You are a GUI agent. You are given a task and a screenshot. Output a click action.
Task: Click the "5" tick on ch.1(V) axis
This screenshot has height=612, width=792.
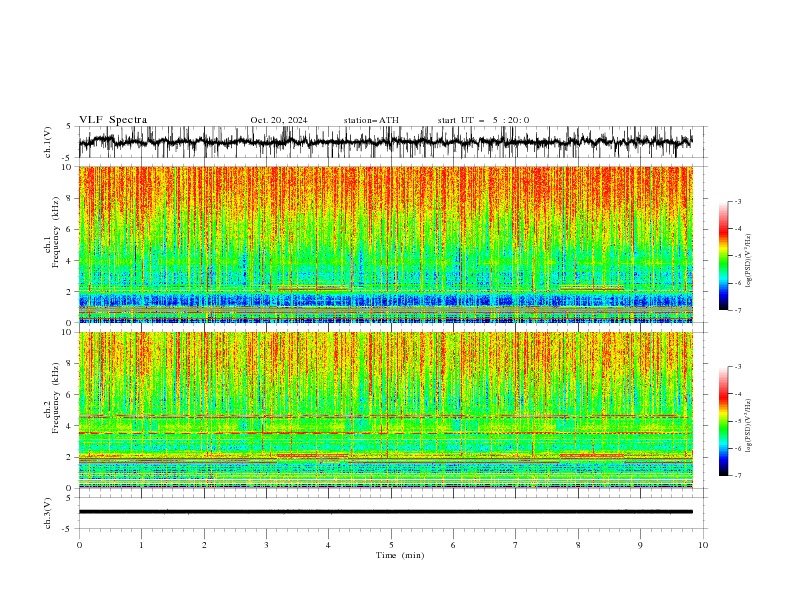click(69, 127)
